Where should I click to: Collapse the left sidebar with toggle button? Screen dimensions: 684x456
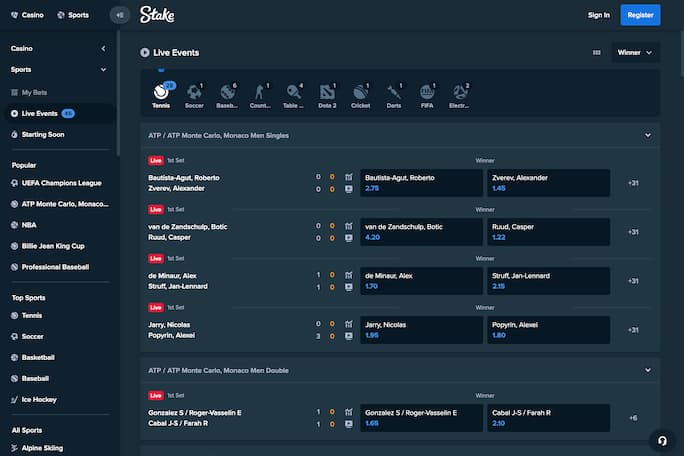119,15
